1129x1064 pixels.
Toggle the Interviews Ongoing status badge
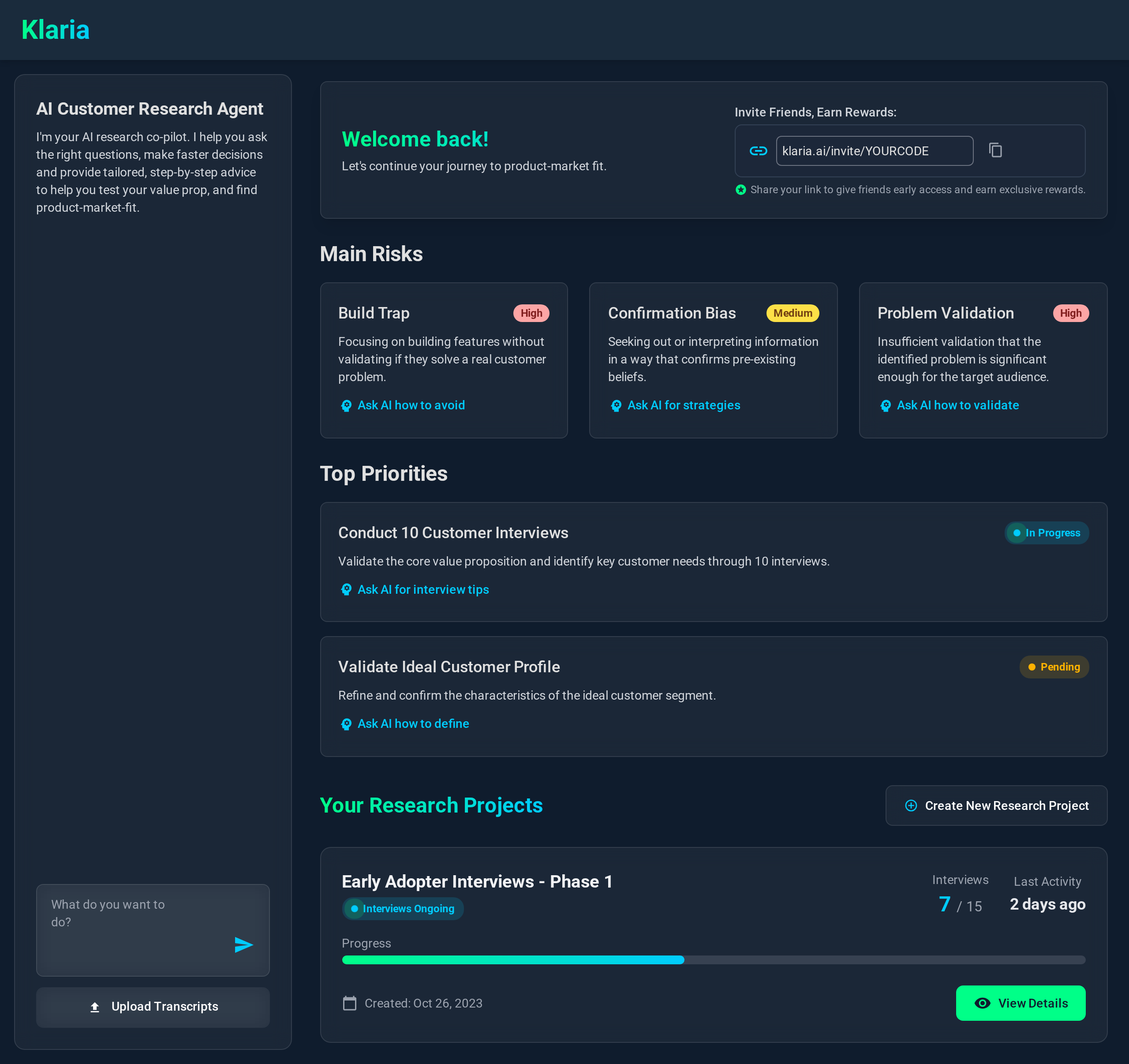coord(402,908)
